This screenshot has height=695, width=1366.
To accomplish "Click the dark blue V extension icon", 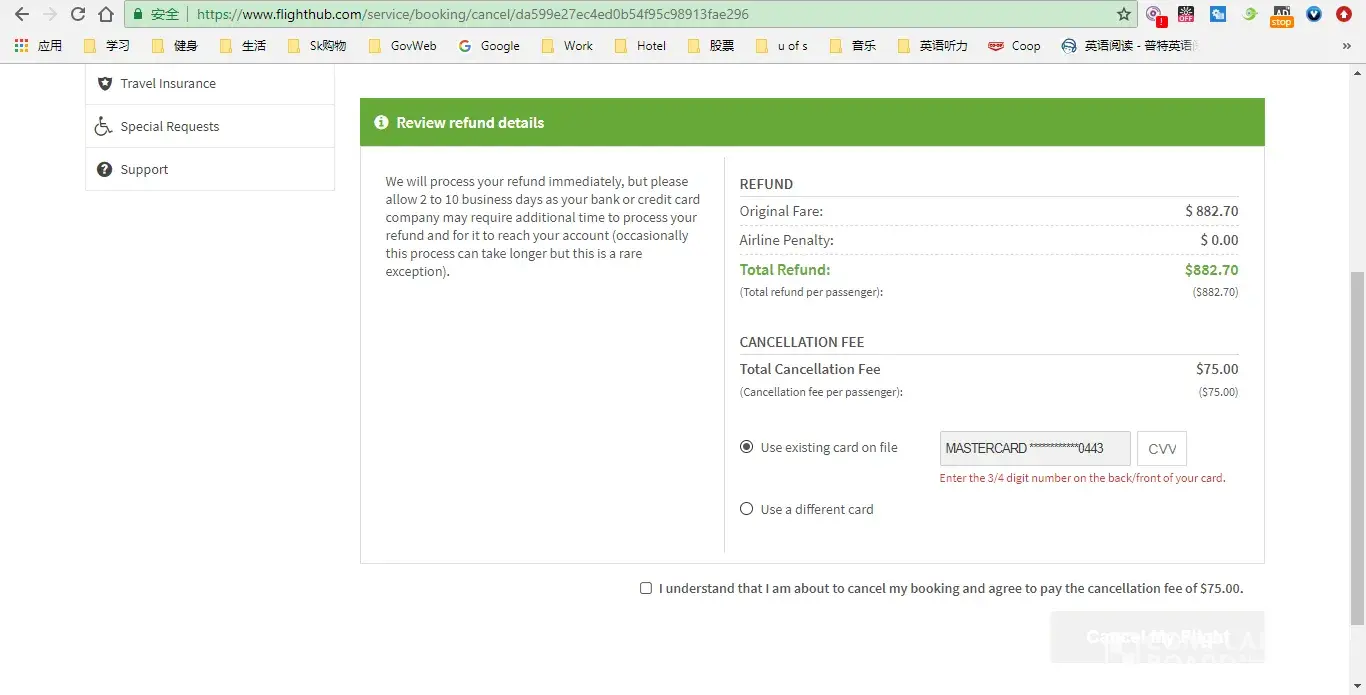I will point(1314,14).
